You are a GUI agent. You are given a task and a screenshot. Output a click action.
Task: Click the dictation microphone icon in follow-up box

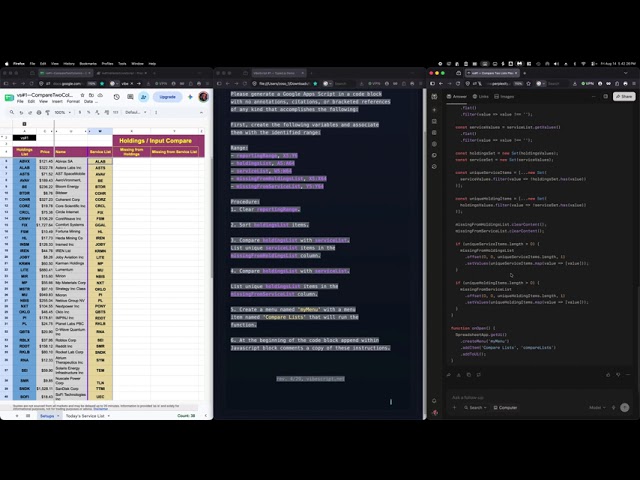tap(613, 407)
